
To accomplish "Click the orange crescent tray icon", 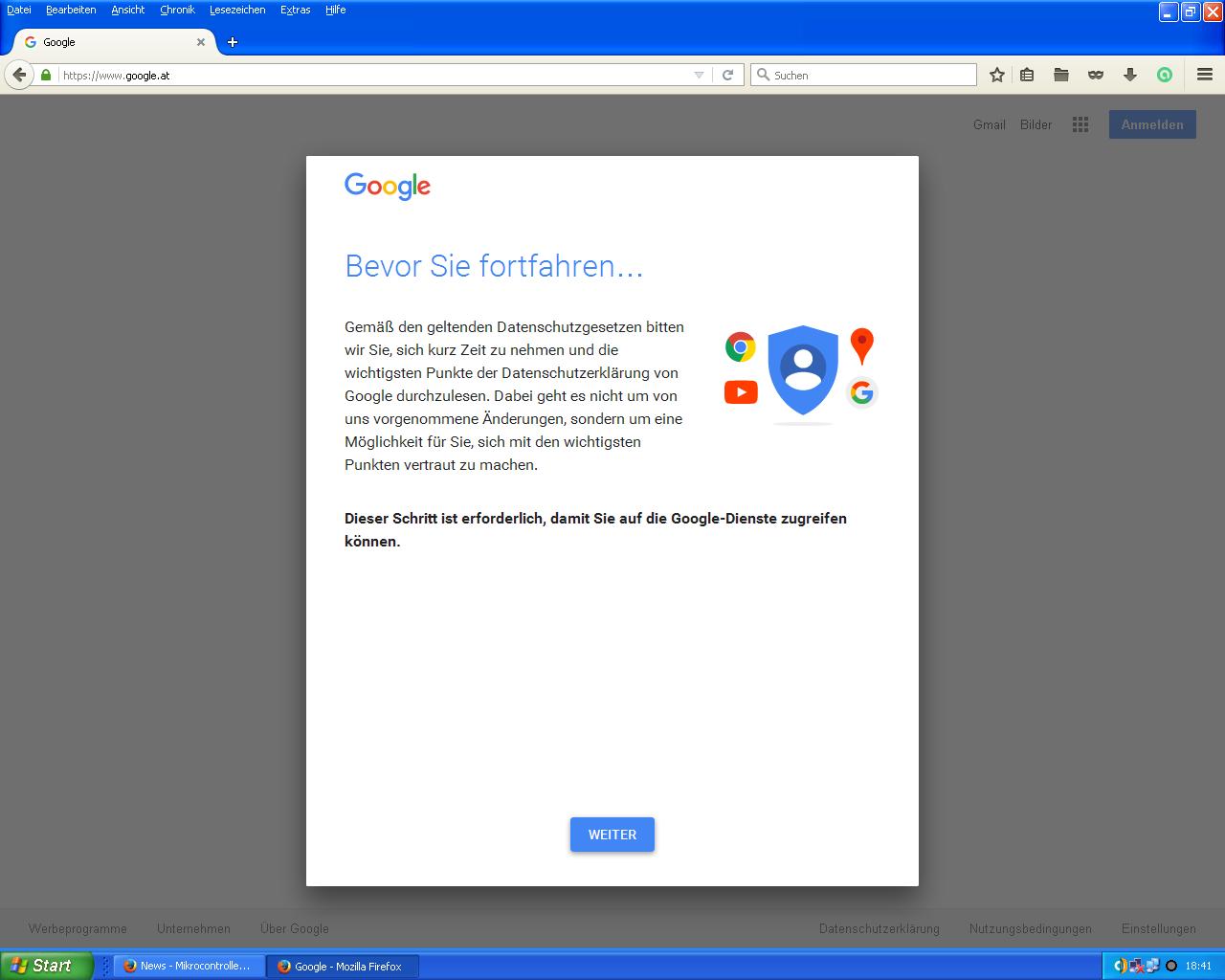I will click(x=1121, y=966).
